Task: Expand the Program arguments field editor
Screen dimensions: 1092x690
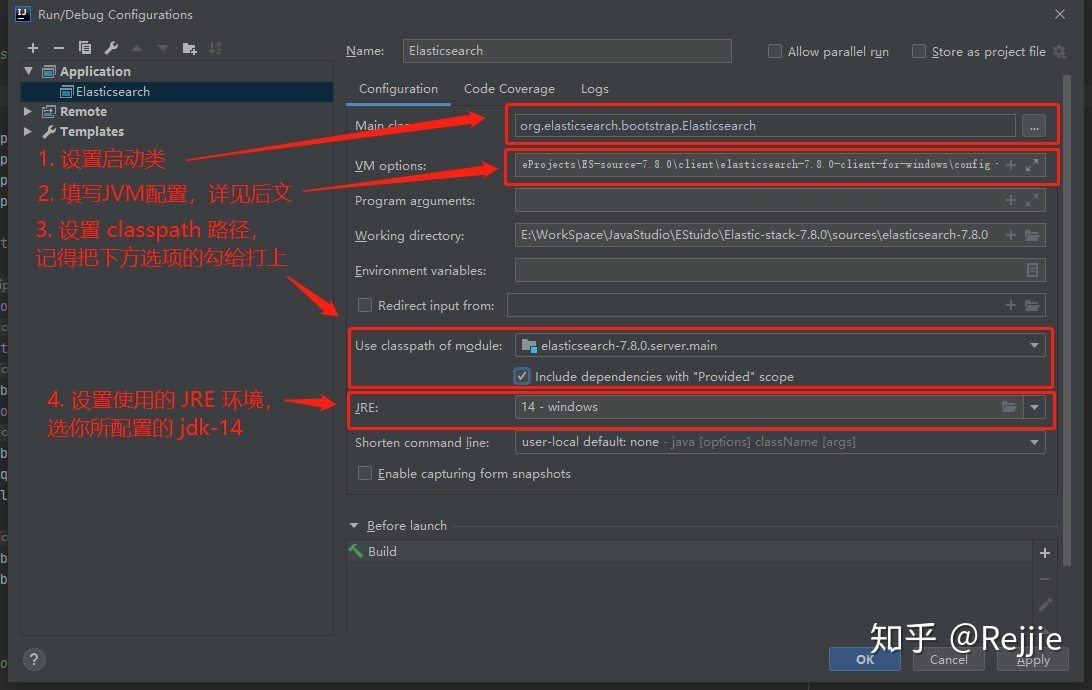Action: pyautogui.click(x=1032, y=201)
